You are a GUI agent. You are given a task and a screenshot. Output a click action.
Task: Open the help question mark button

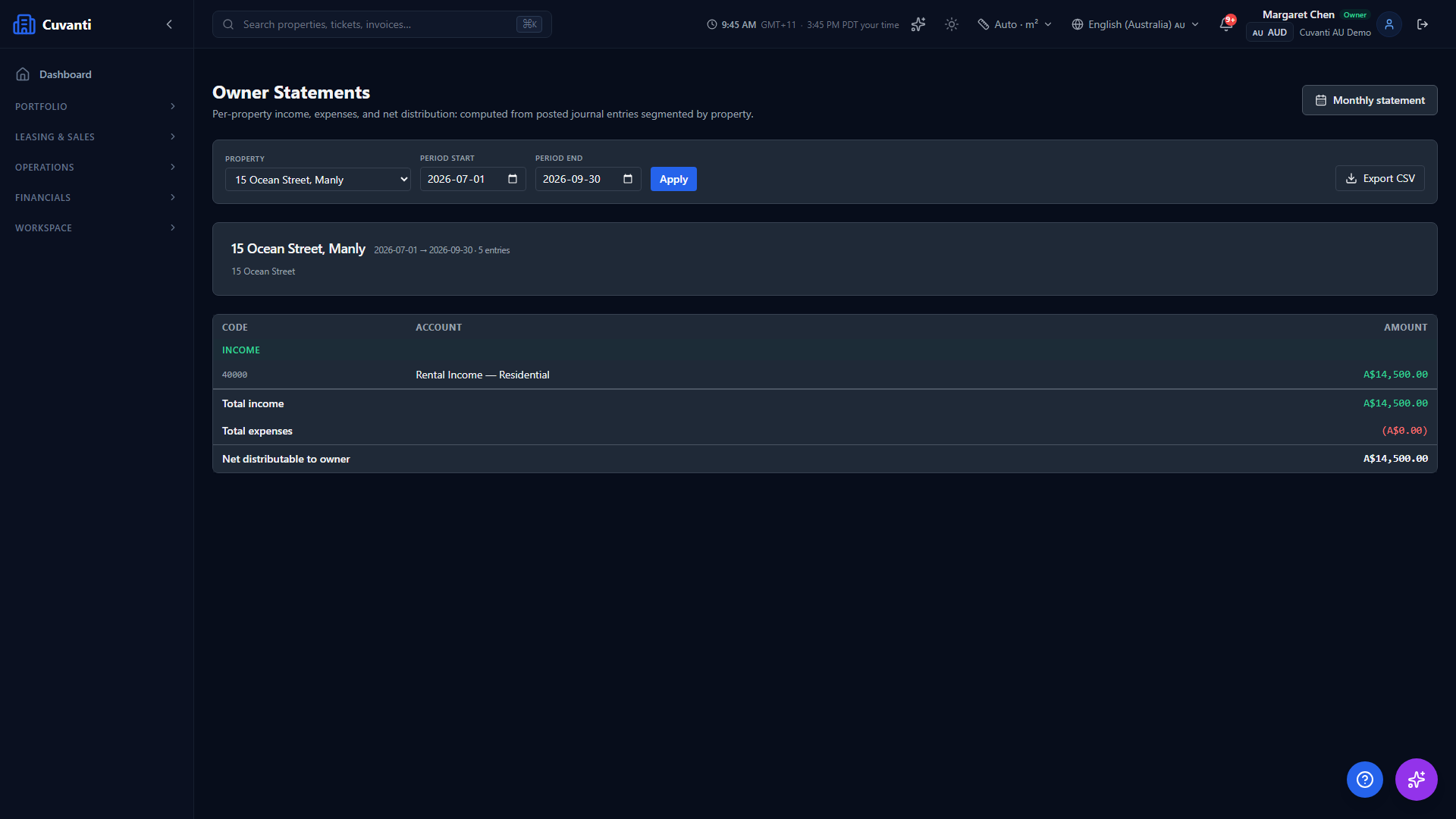coord(1365,780)
